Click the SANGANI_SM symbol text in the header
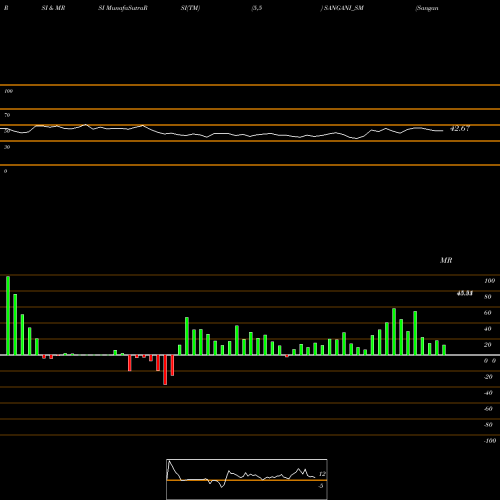Viewport: 500px width, 500px height. [343, 8]
